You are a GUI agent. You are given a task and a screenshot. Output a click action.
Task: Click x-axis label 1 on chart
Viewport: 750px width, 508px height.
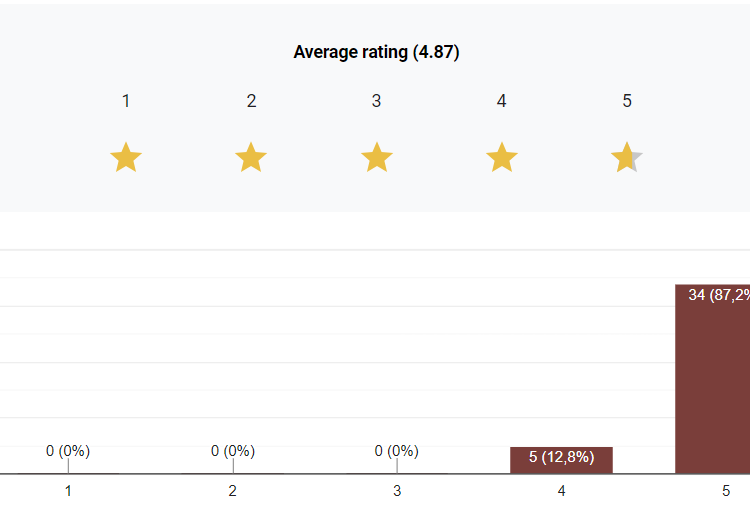click(68, 491)
